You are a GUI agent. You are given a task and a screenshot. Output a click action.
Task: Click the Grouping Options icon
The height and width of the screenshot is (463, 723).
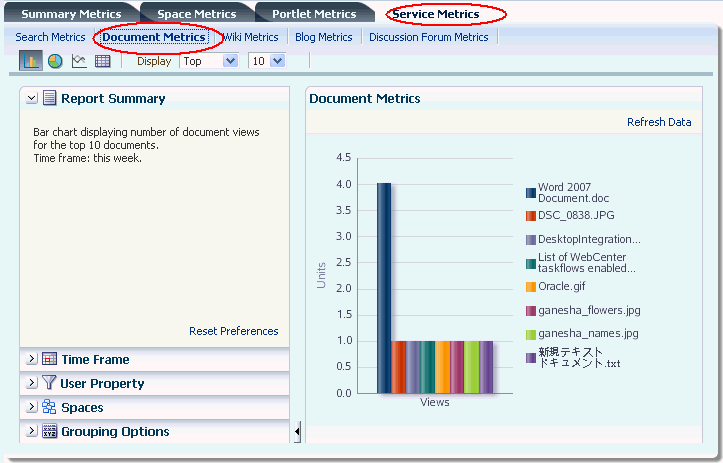pos(49,431)
